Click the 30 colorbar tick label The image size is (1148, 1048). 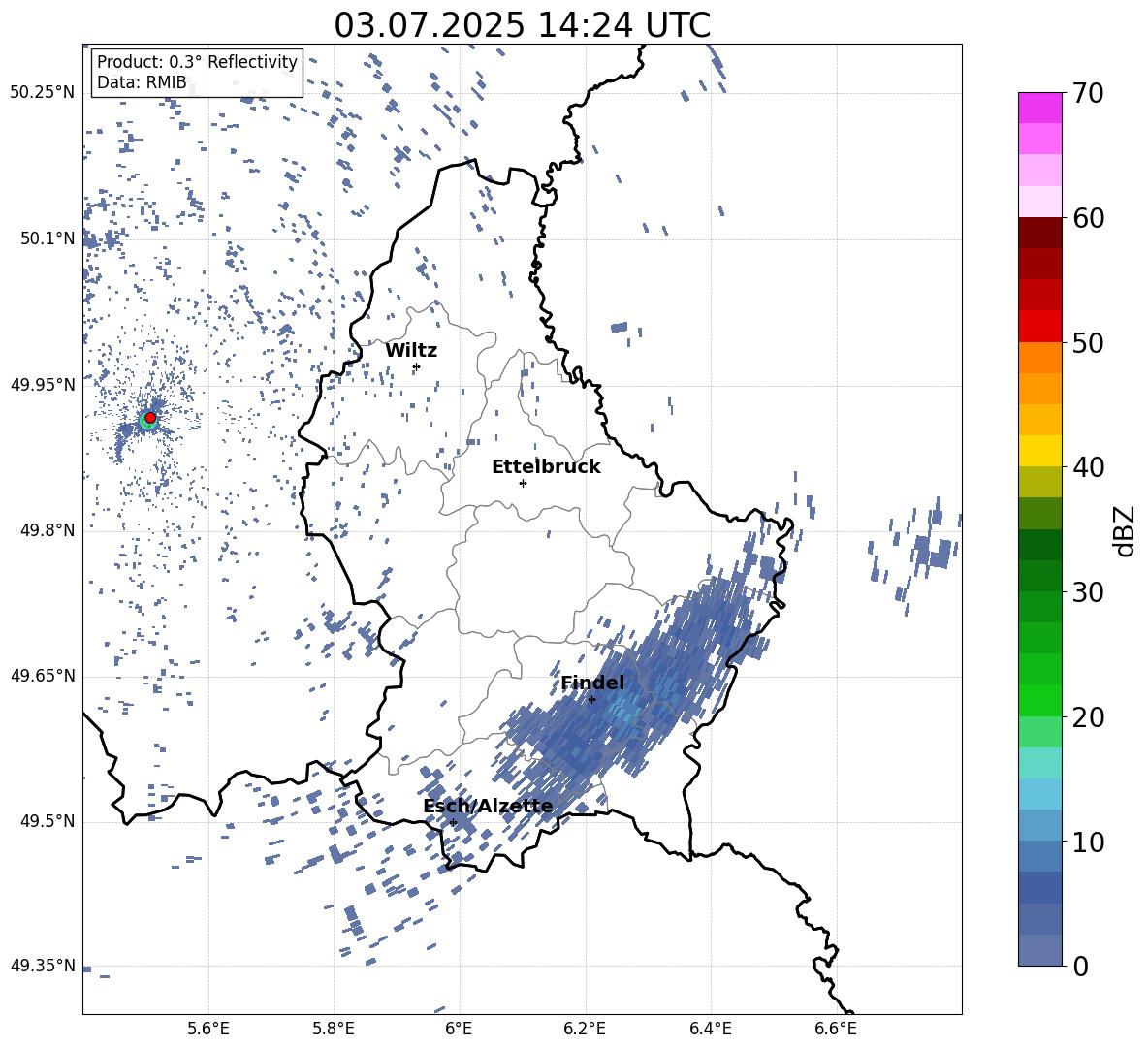1088,592
